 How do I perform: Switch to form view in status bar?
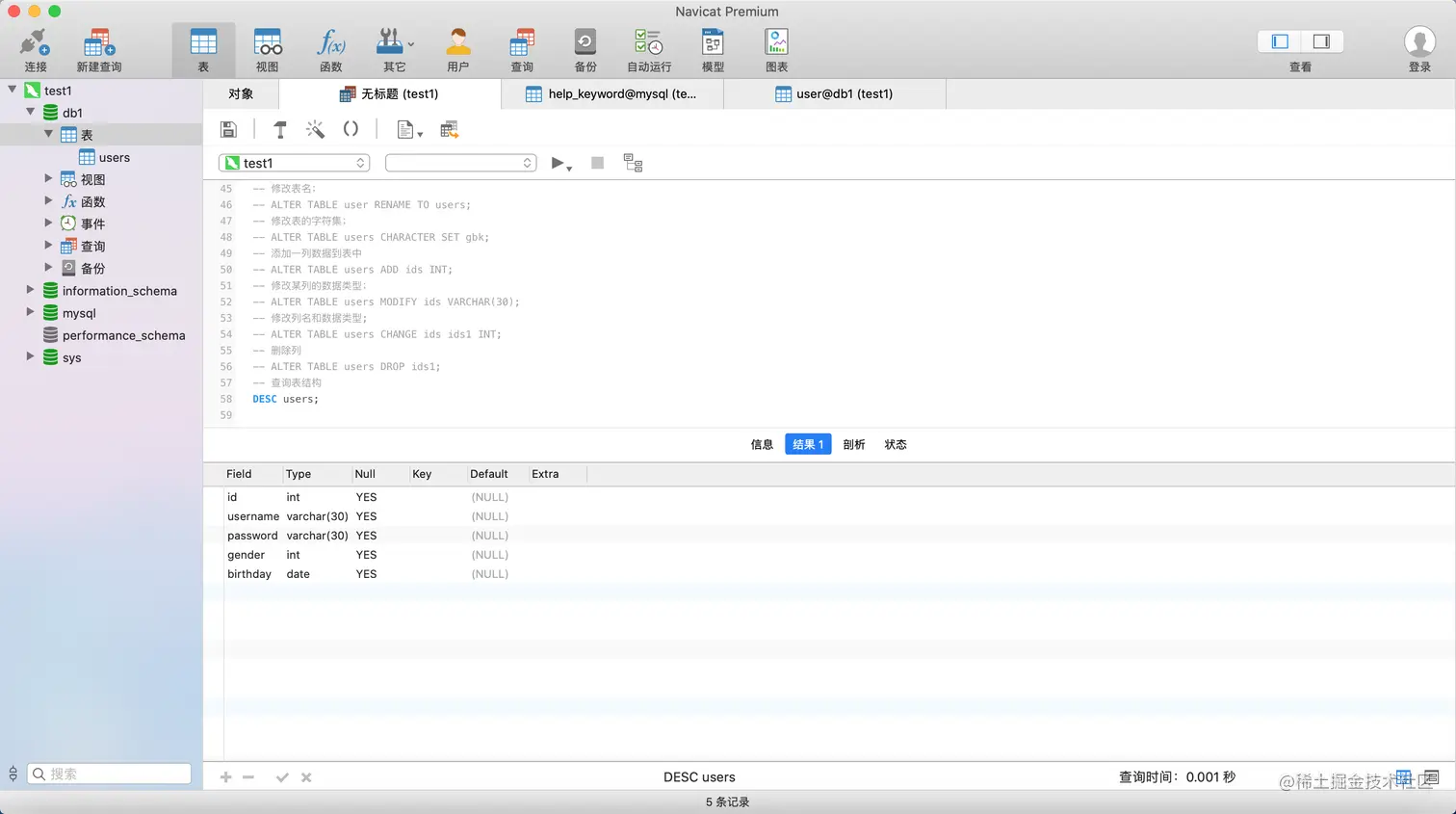1431,777
